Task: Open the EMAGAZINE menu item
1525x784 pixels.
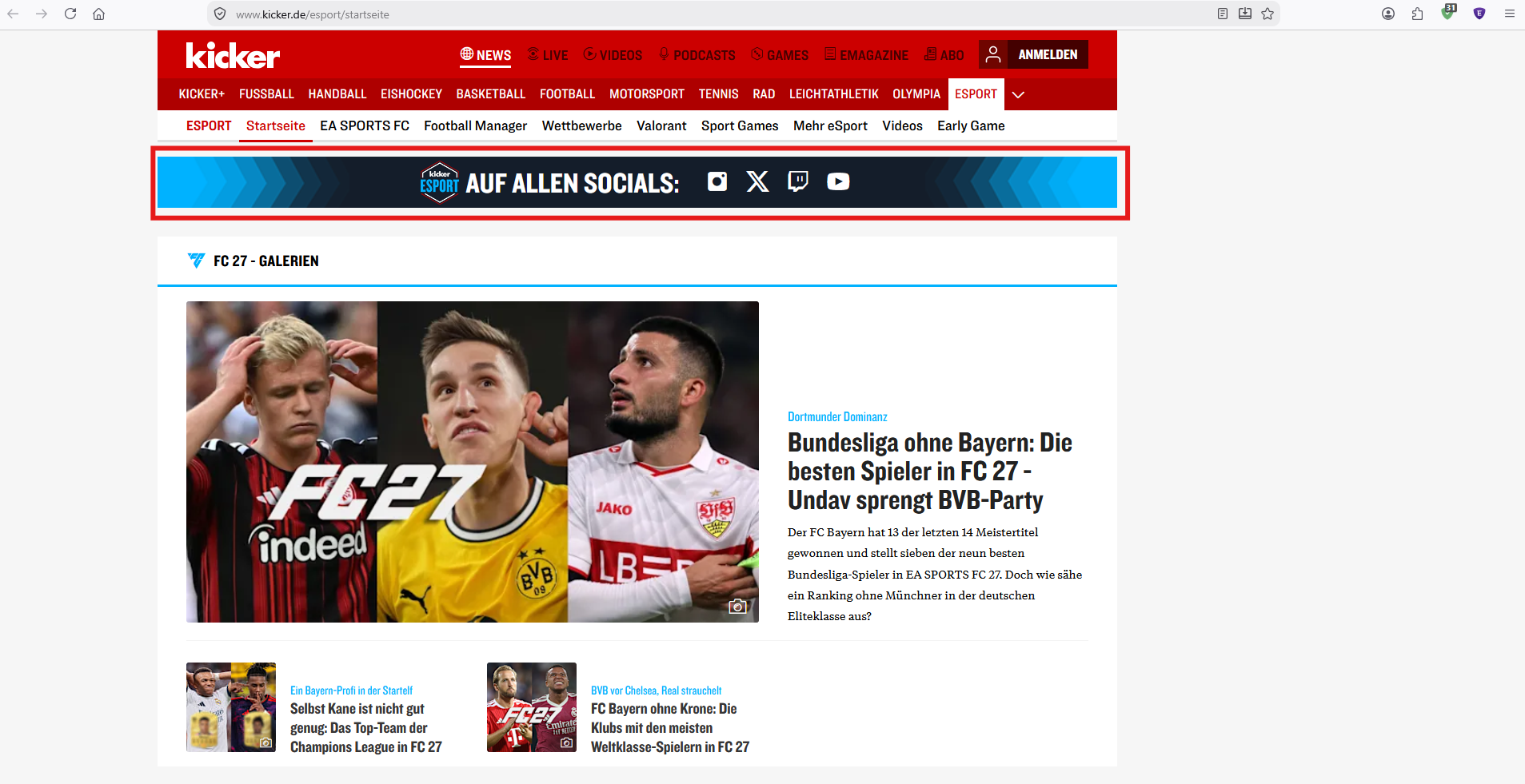Action: (866, 55)
